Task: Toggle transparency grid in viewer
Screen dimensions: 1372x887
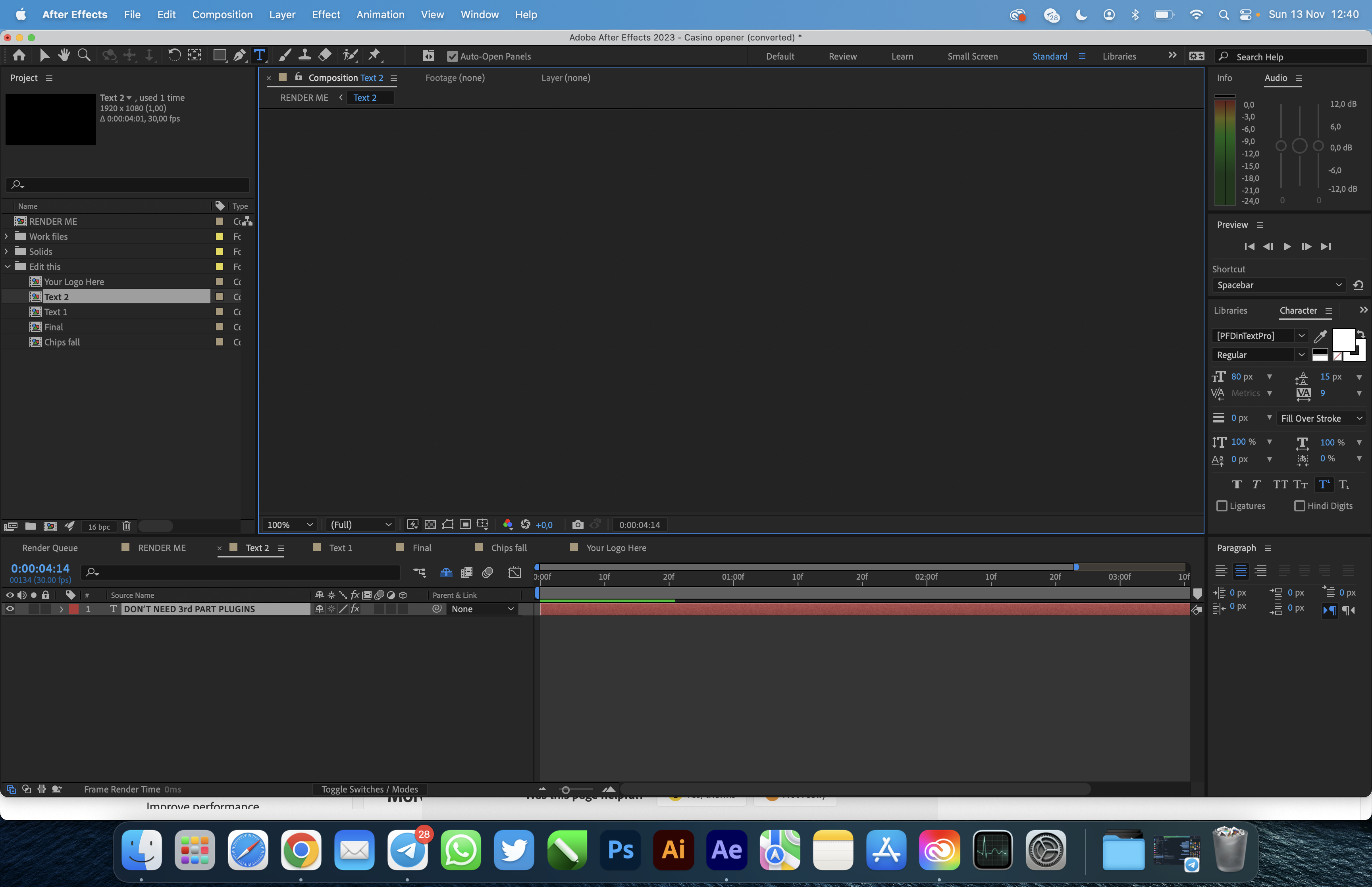Action: click(430, 525)
